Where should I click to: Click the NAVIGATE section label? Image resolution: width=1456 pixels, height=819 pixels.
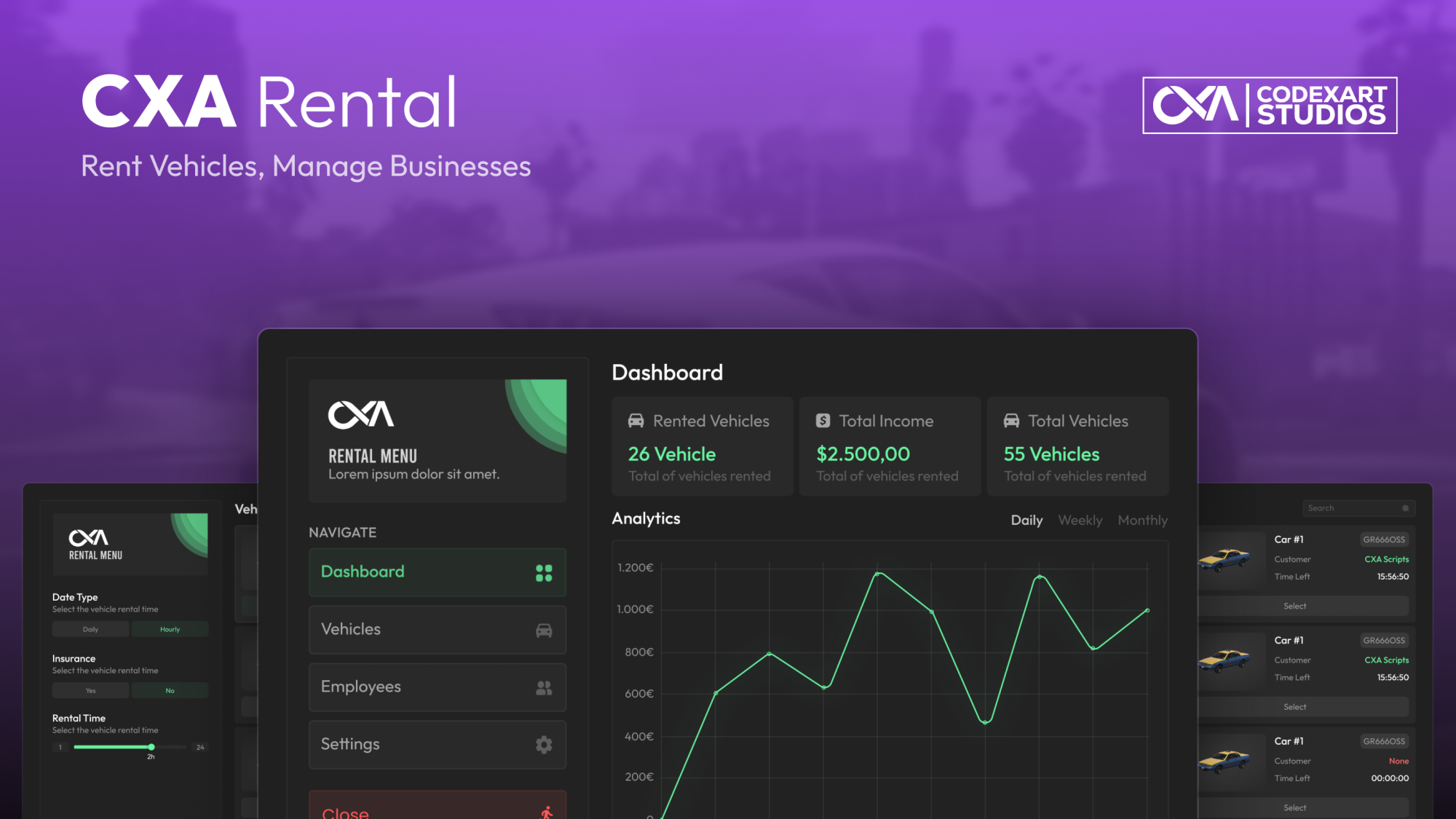pyautogui.click(x=342, y=533)
